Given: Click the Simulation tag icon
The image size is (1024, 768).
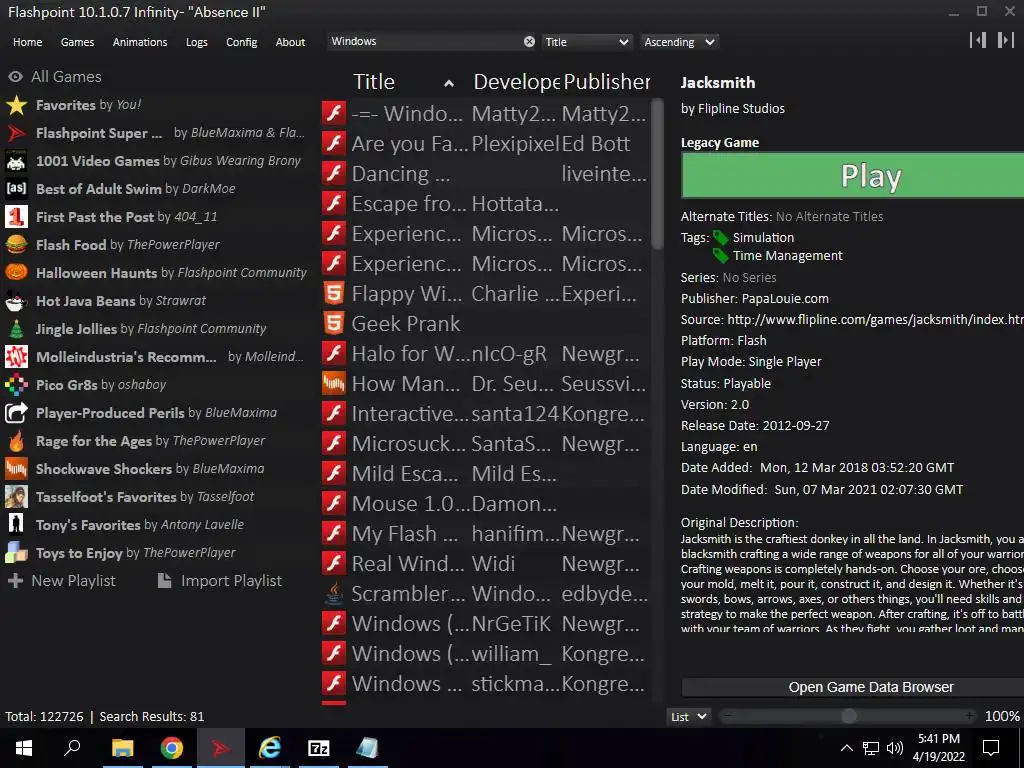Looking at the screenshot, I should point(720,238).
